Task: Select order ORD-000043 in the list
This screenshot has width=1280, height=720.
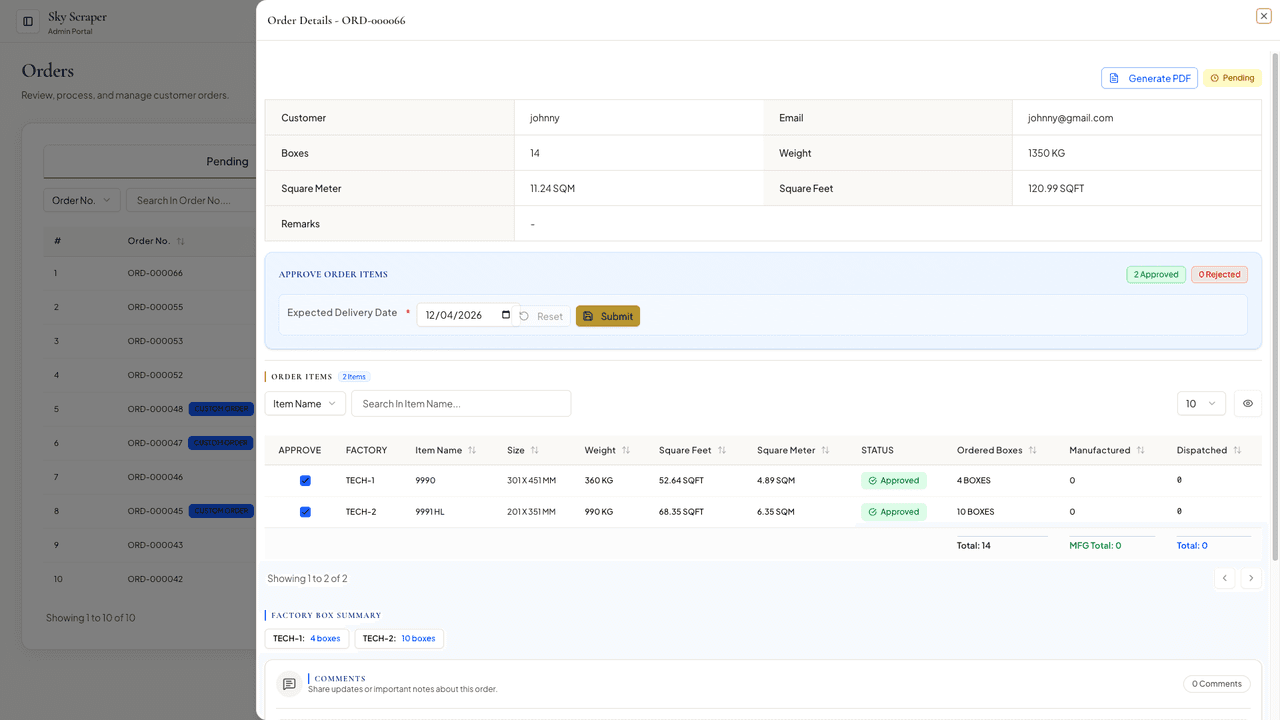Action: 155,545
